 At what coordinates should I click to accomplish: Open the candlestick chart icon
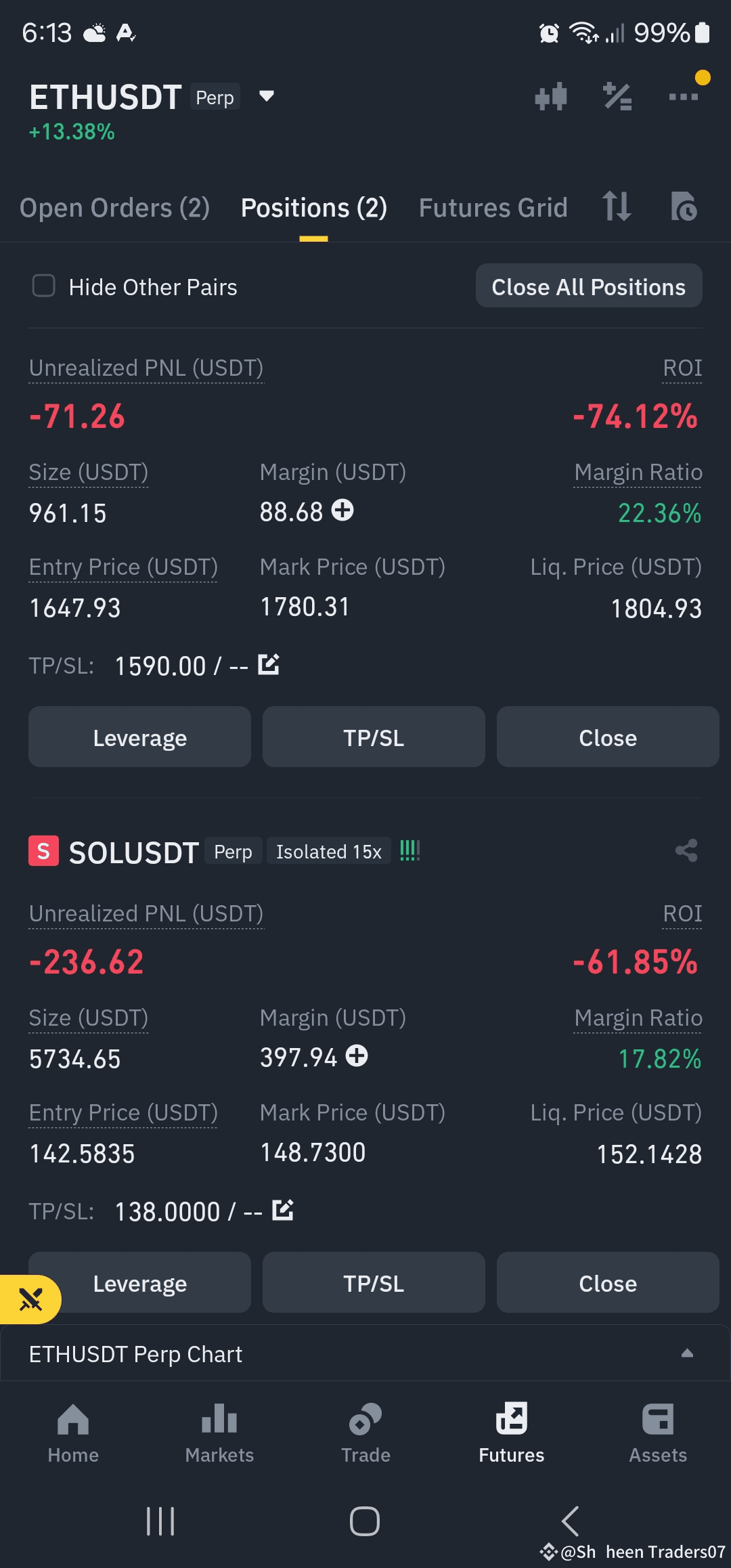coord(550,97)
